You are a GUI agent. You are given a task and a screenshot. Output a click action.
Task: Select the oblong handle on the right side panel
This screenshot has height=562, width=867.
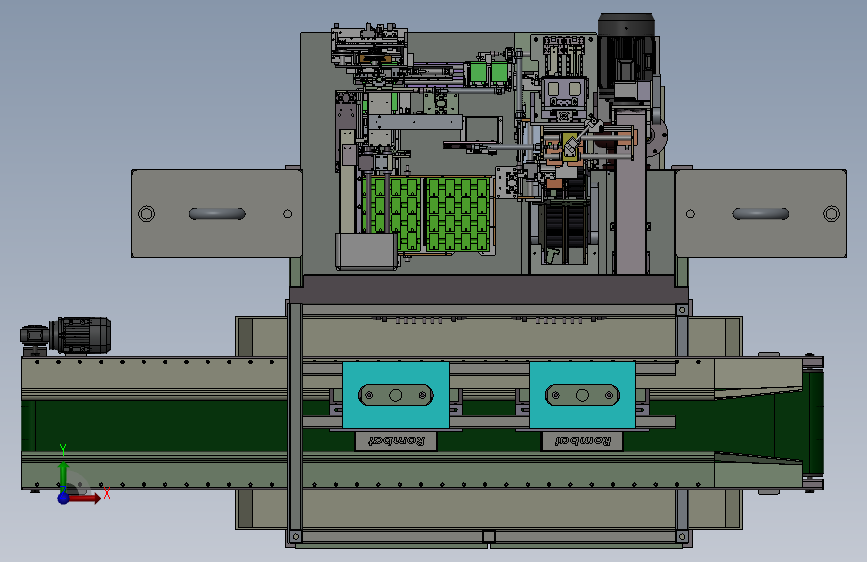[x=760, y=214]
